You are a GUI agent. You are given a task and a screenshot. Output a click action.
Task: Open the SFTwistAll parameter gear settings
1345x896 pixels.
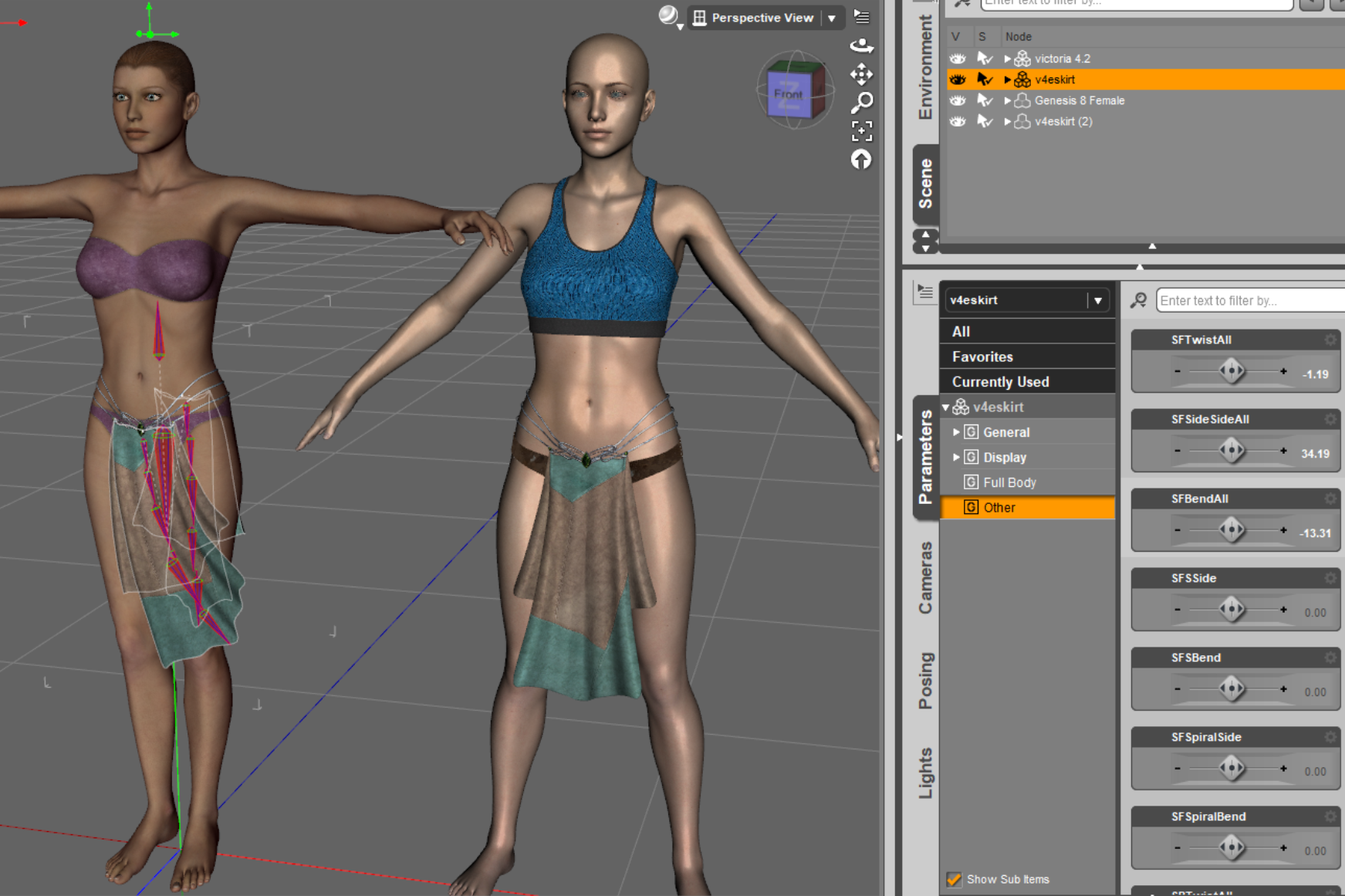tap(1330, 340)
